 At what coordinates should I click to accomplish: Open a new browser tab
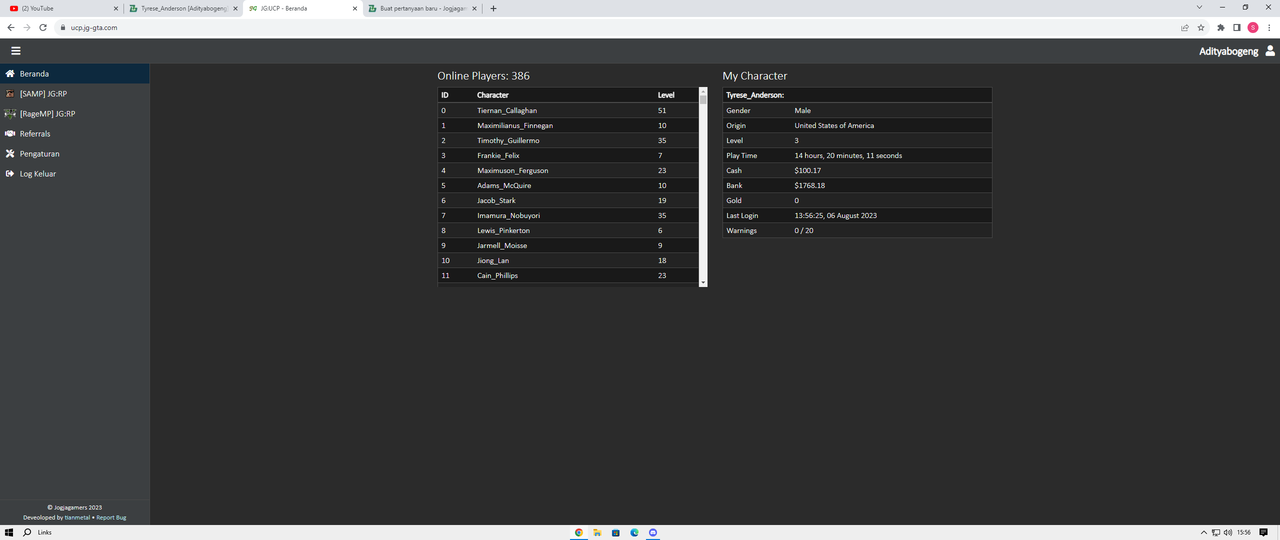tap(493, 8)
